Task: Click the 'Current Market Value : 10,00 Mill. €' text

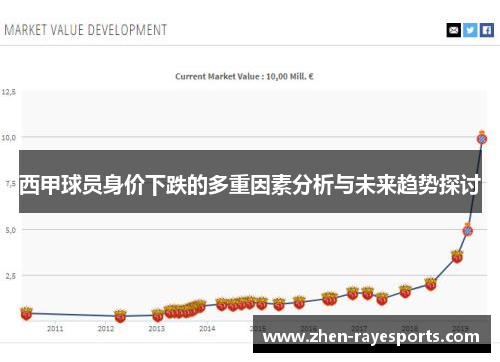Action: pos(244,76)
